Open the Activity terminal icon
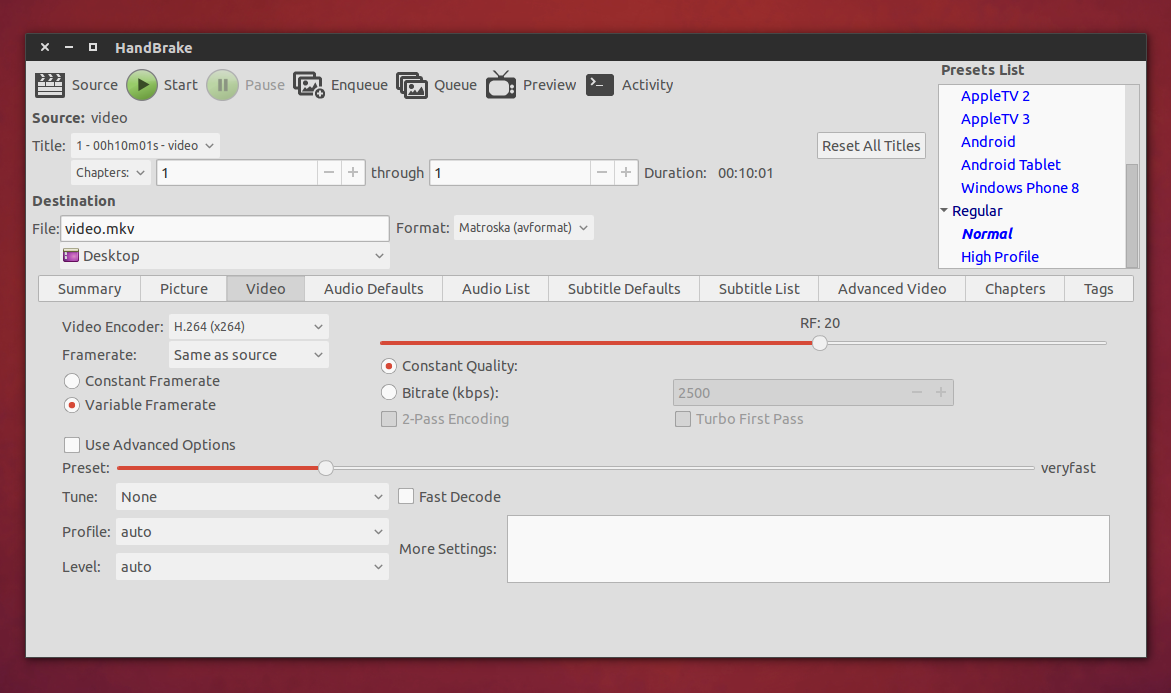Viewport: 1171px width, 693px height. point(600,85)
